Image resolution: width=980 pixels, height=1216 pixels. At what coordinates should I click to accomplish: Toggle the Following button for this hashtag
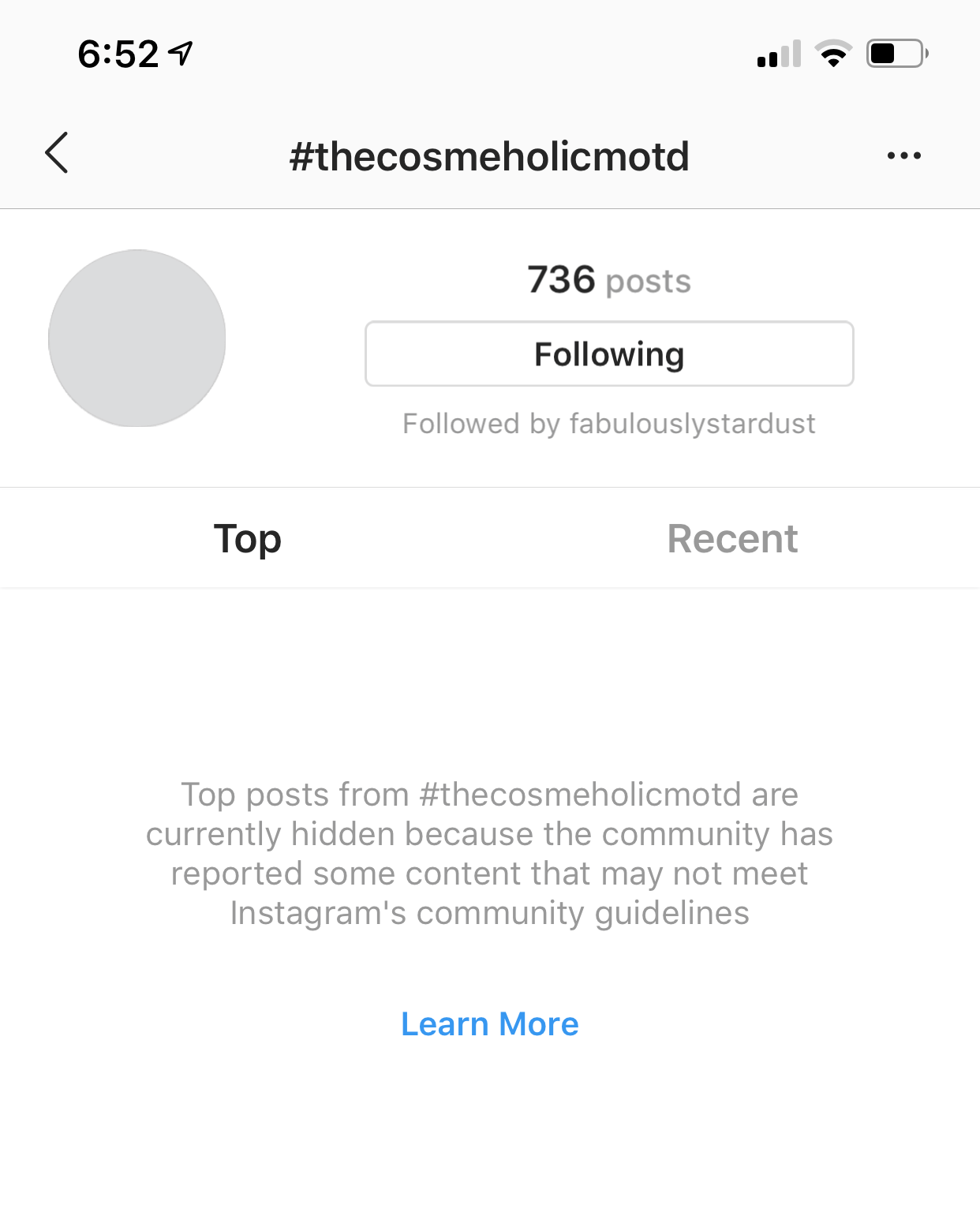(609, 354)
